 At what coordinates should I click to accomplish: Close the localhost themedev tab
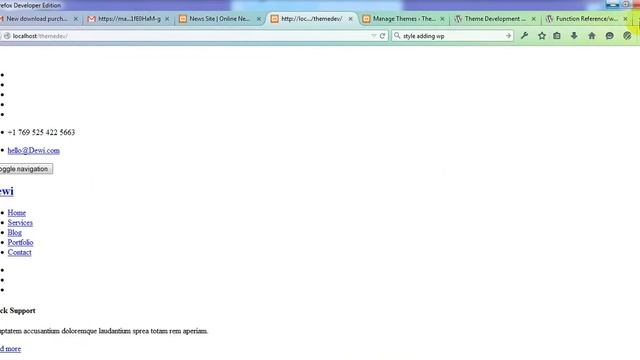[350, 19]
